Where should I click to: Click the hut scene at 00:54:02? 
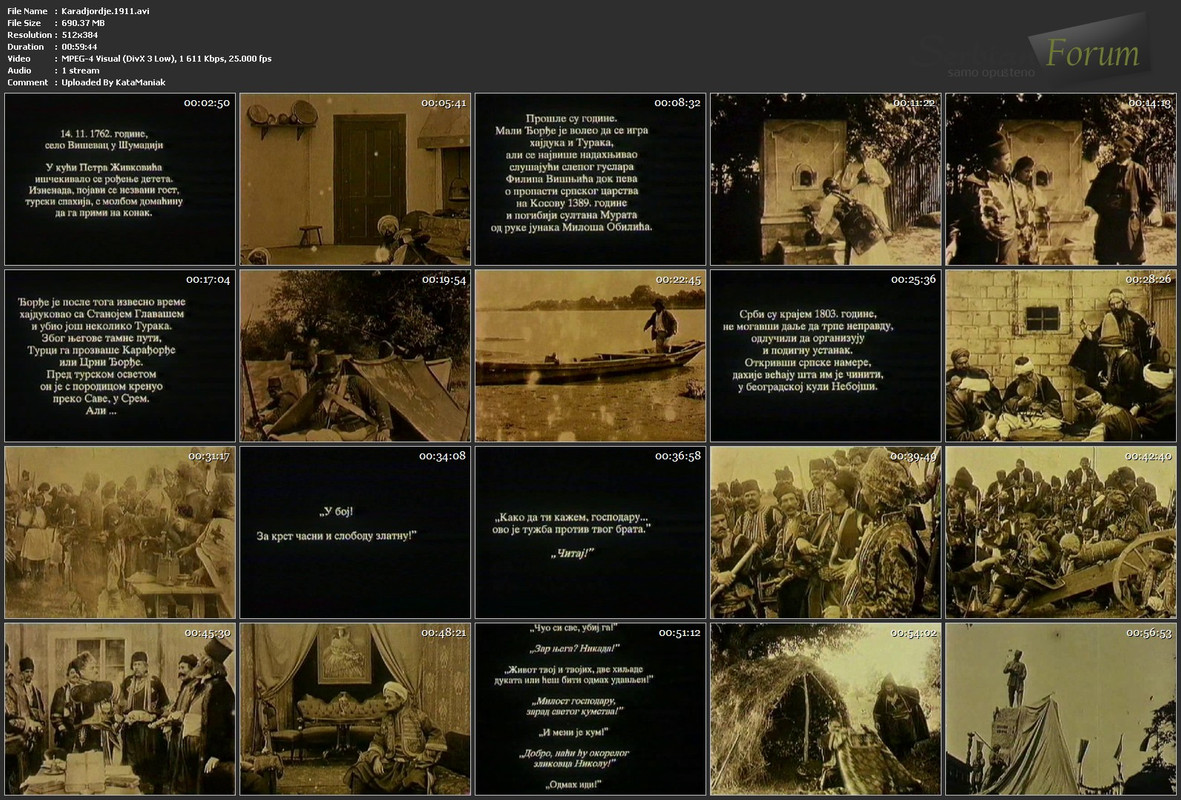tap(825, 709)
